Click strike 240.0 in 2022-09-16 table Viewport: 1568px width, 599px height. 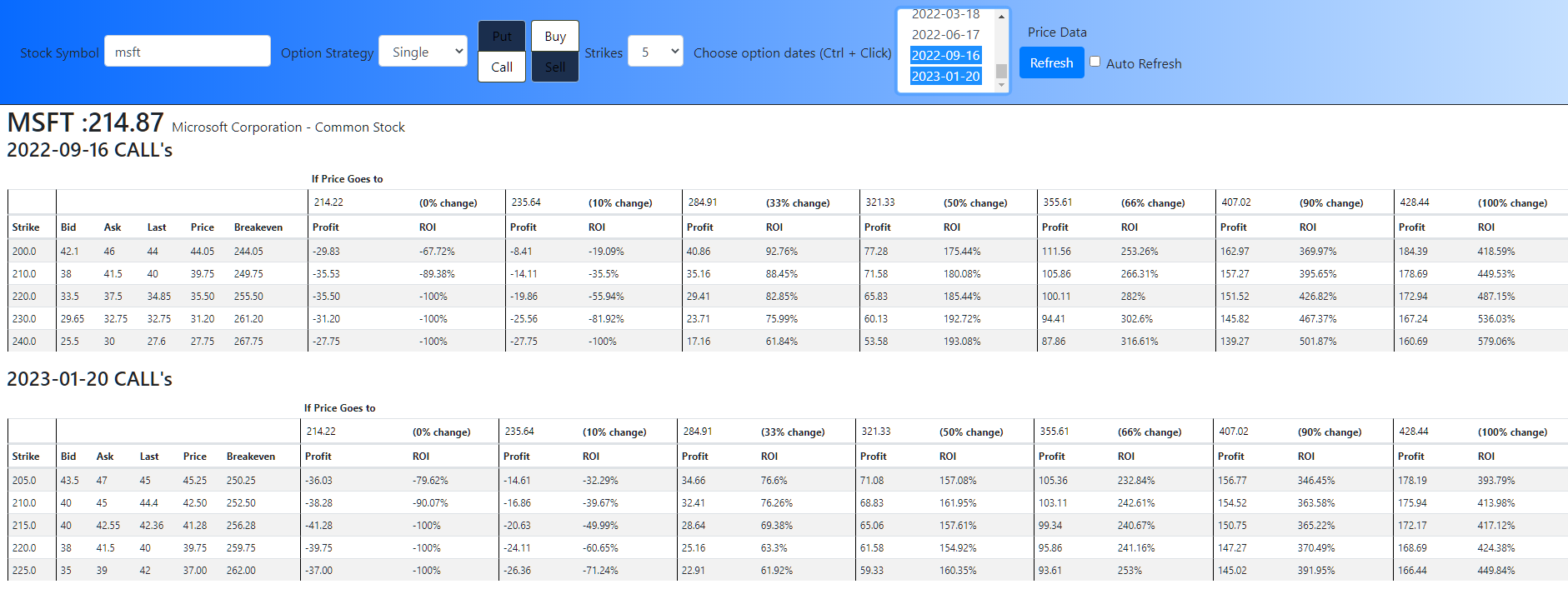pos(24,341)
